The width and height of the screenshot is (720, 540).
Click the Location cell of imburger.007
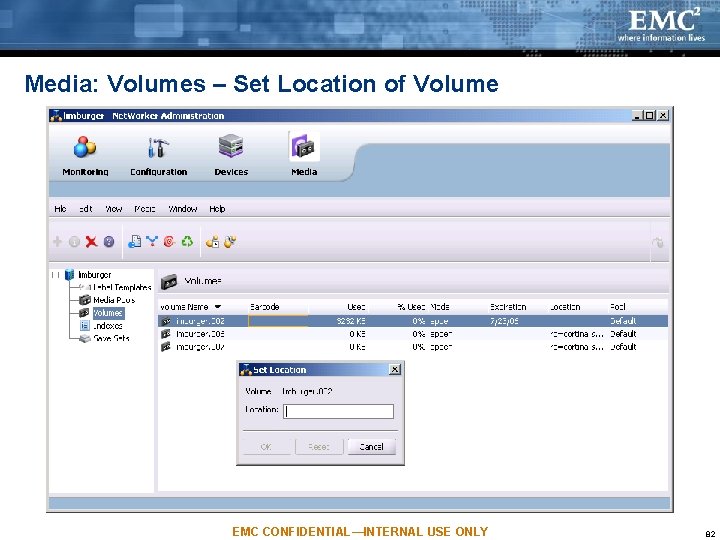click(x=578, y=347)
